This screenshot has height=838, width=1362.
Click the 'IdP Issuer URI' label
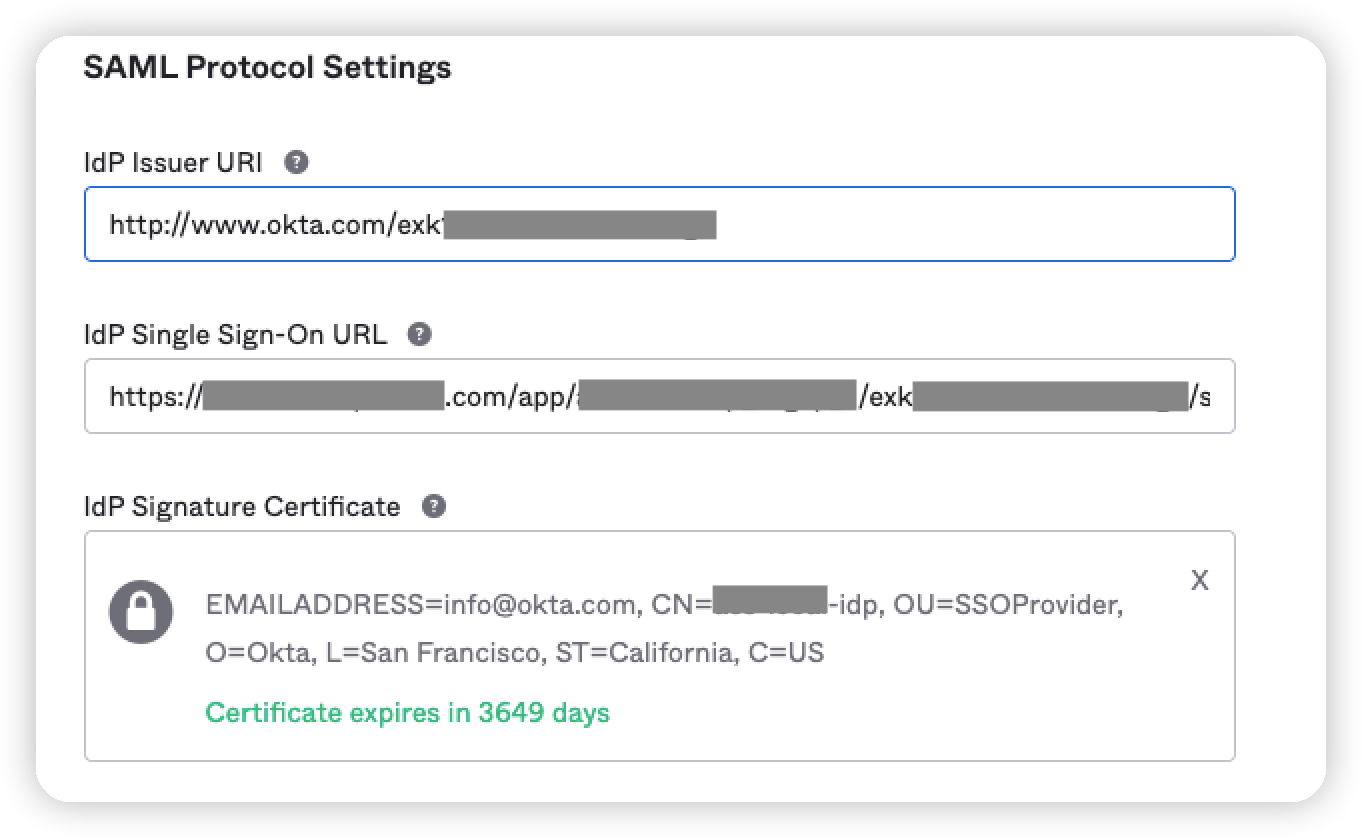coord(173,163)
